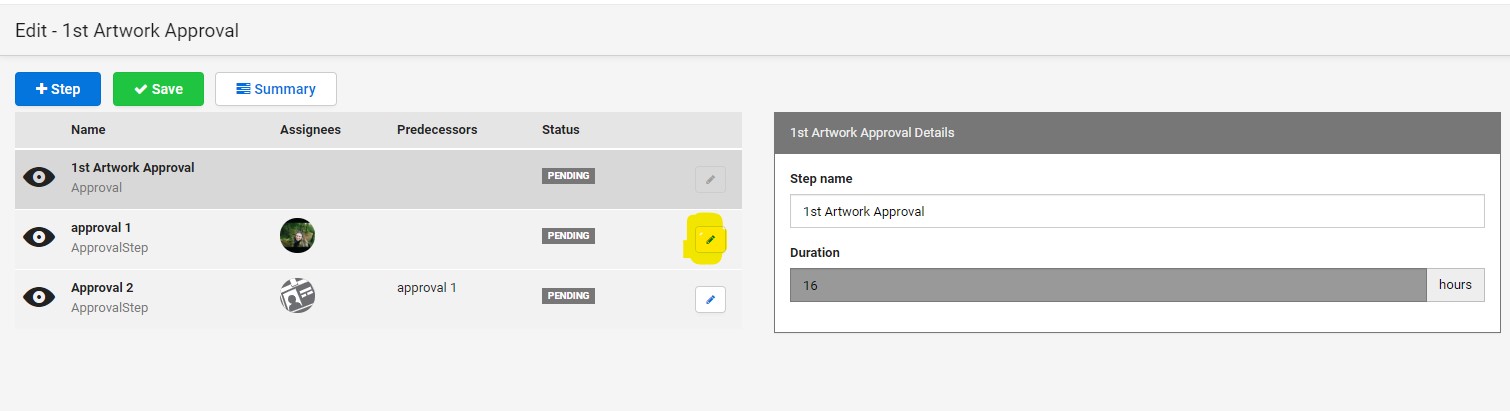Select the Approval 2 step name
Image resolution: width=1510 pixels, height=411 pixels.
pos(102,288)
